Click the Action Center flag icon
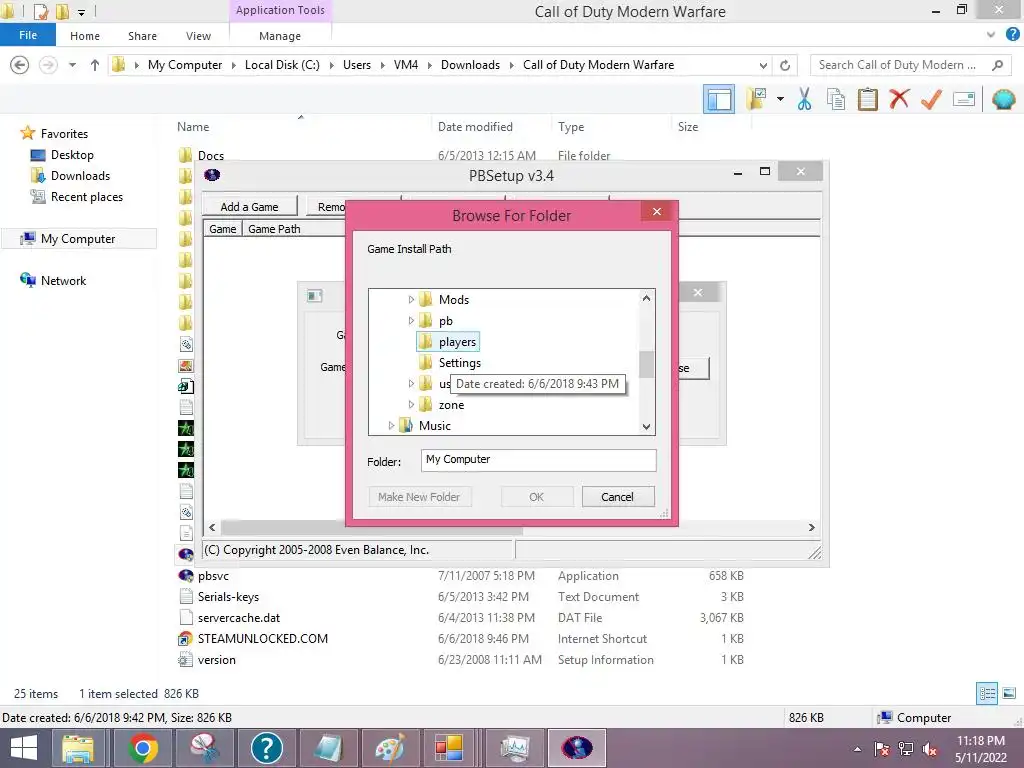Viewport: 1024px width, 768px height. click(882, 749)
